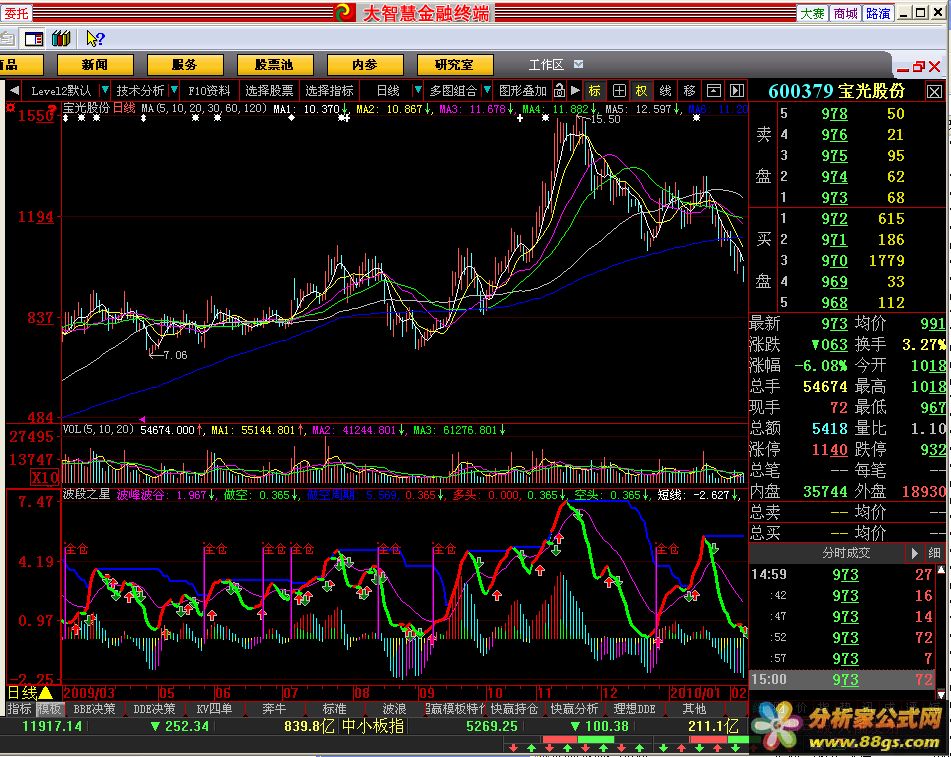Expand the 分时成交 arrow

click(x=915, y=553)
